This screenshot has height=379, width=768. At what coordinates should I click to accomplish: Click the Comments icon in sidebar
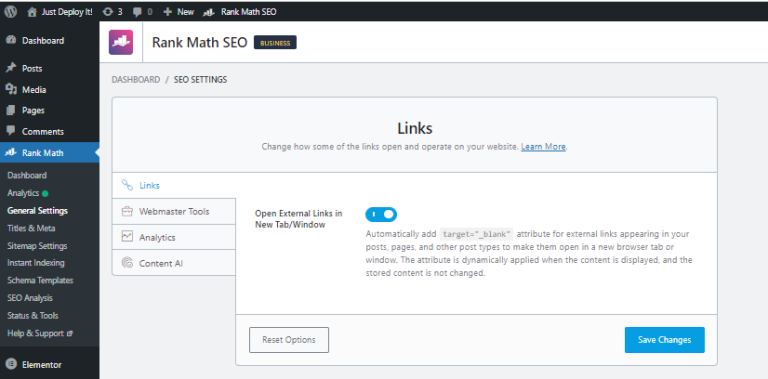pyautogui.click(x=11, y=131)
